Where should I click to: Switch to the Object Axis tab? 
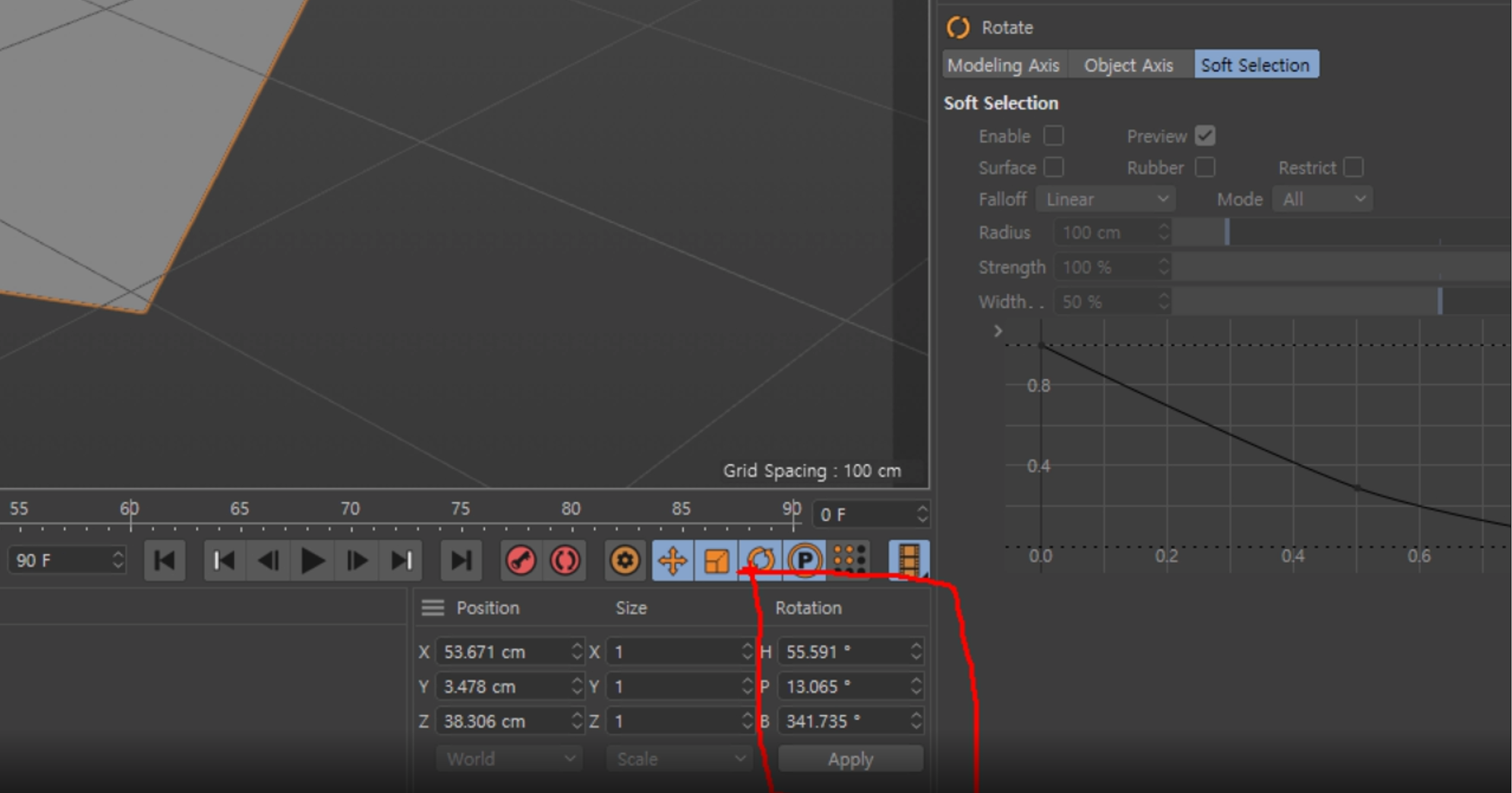click(x=1128, y=65)
